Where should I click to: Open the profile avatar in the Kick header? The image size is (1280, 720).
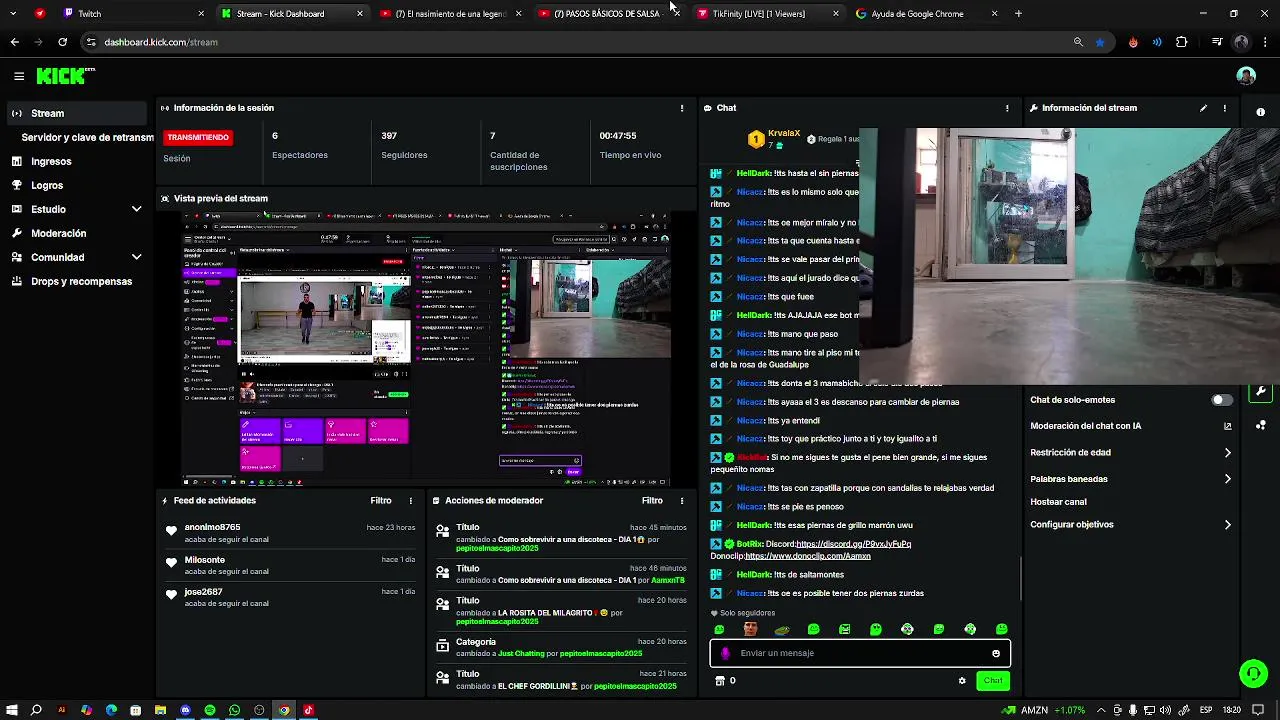tap(1246, 76)
